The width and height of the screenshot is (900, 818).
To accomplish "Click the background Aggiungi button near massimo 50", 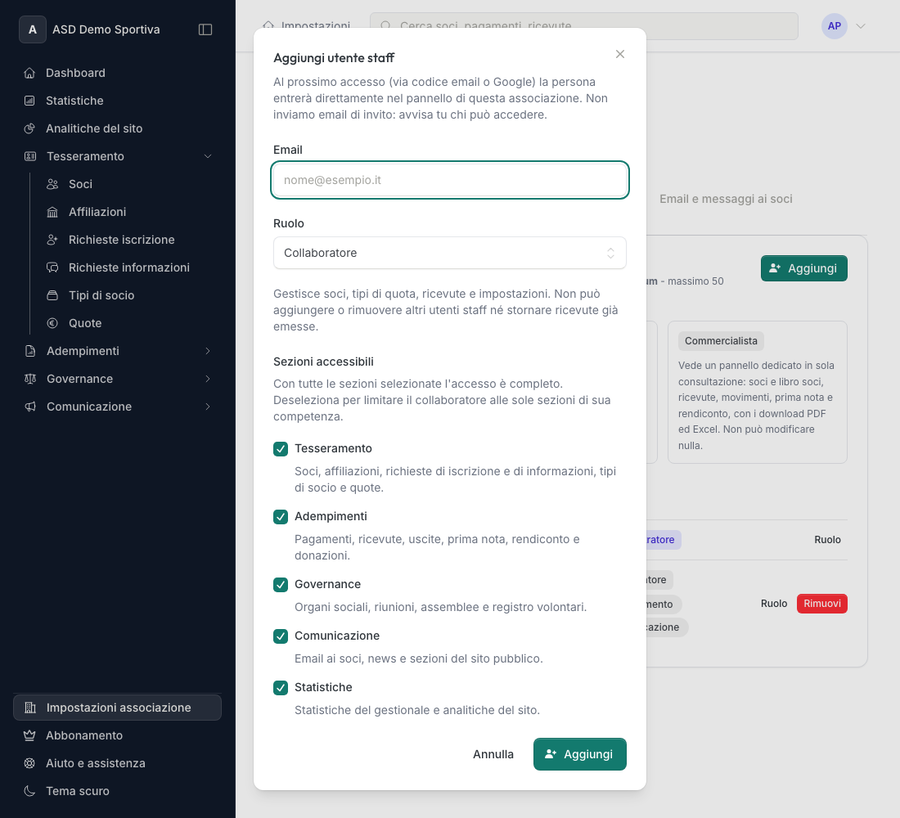I will (x=804, y=268).
